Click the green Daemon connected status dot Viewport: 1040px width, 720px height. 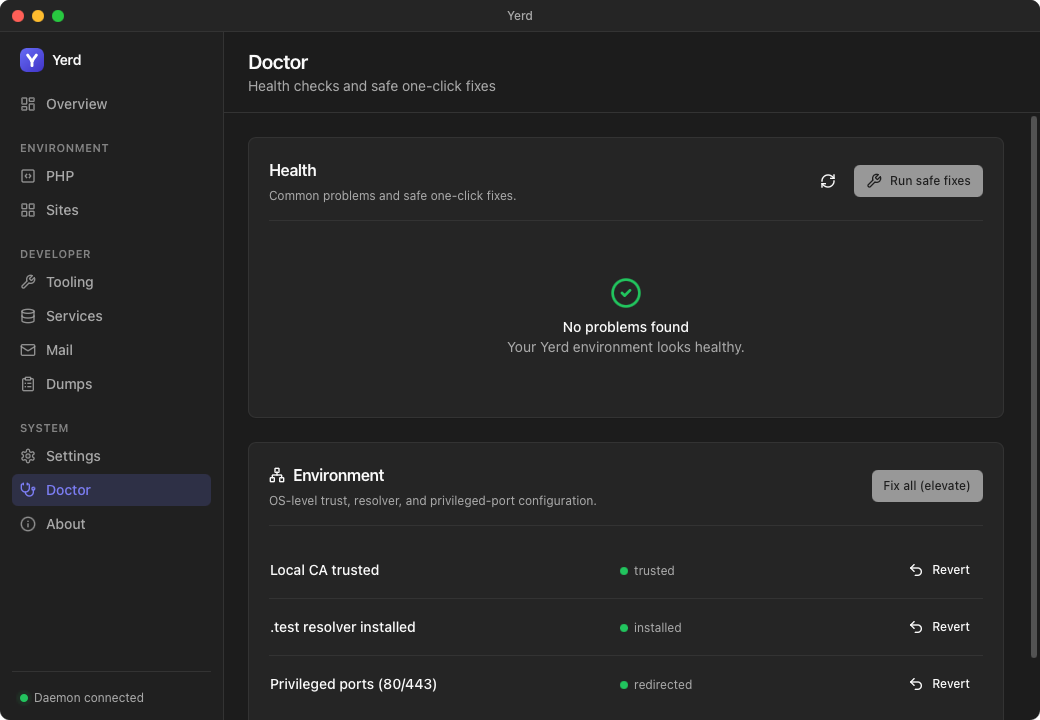24,698
